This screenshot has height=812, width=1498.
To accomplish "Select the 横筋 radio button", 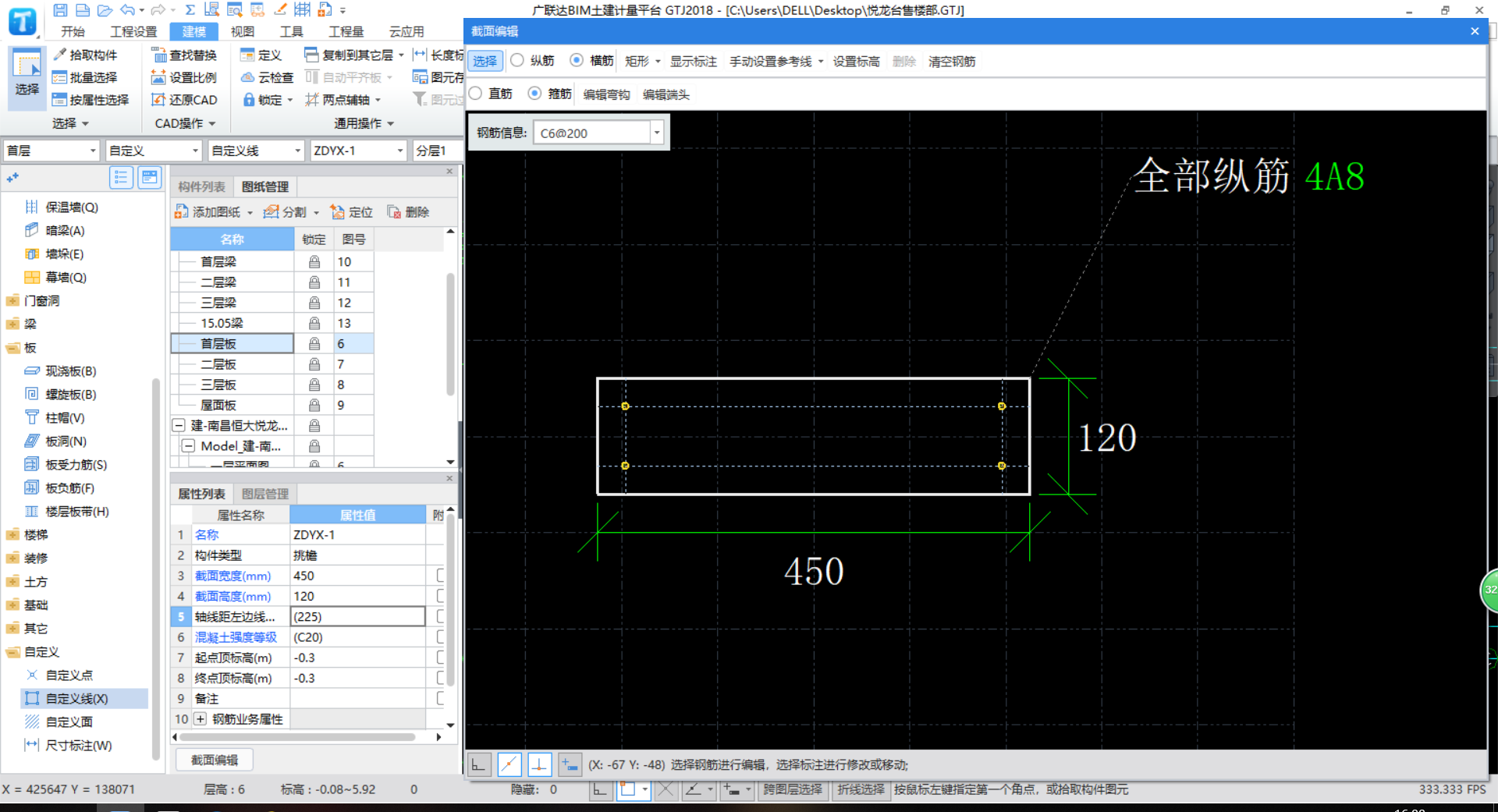I will 577,60.
